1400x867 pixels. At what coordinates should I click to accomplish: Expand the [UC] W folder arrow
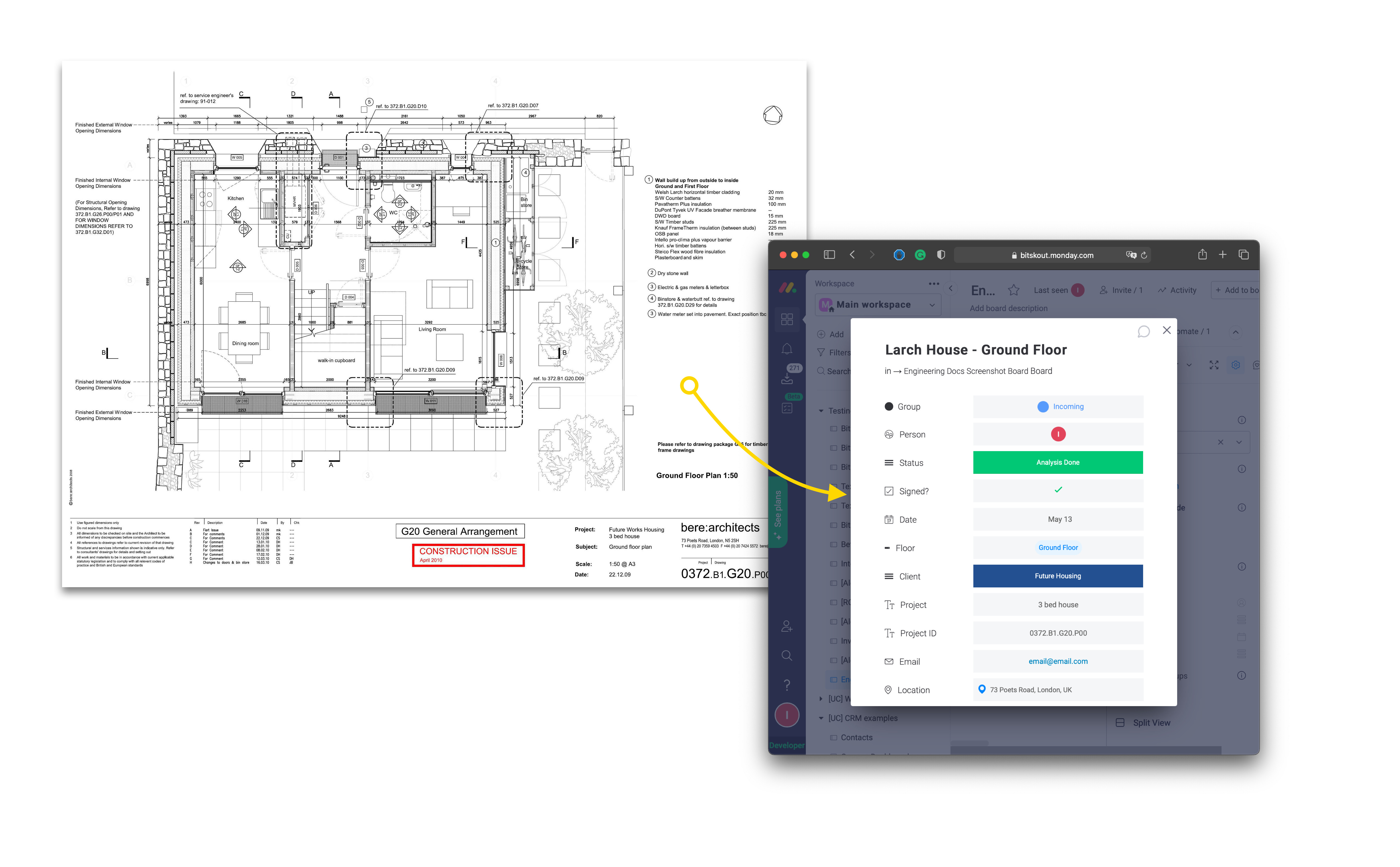(821, 698)
